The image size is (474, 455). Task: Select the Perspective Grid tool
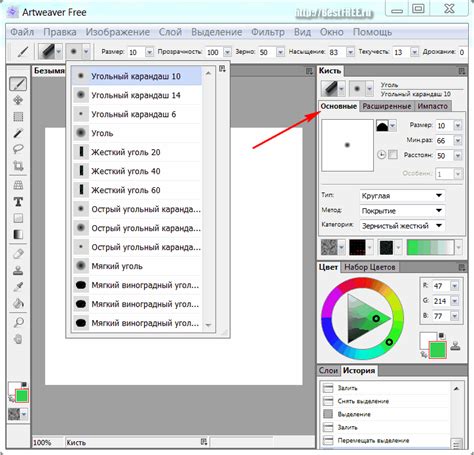18,185
